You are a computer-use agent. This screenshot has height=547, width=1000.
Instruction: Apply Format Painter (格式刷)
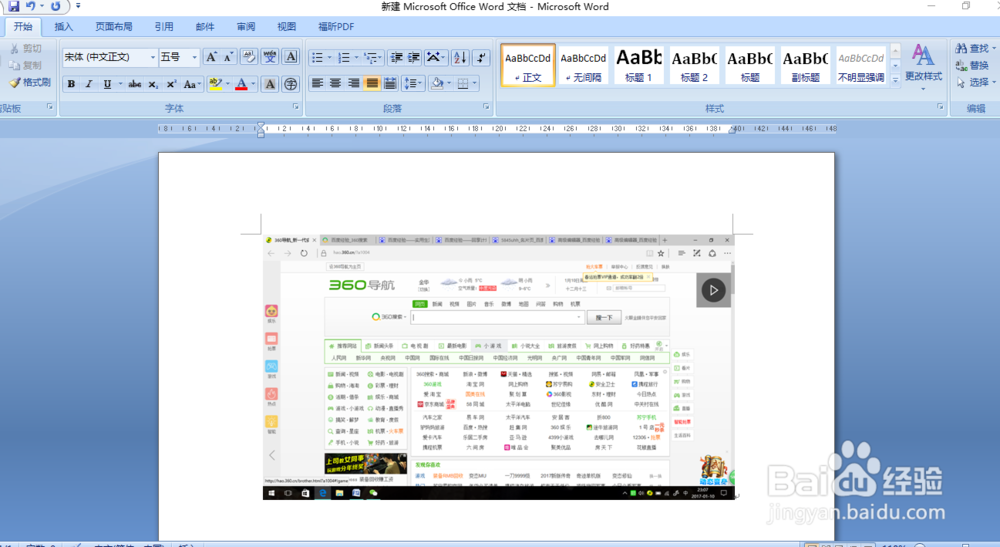pos(30,82)
